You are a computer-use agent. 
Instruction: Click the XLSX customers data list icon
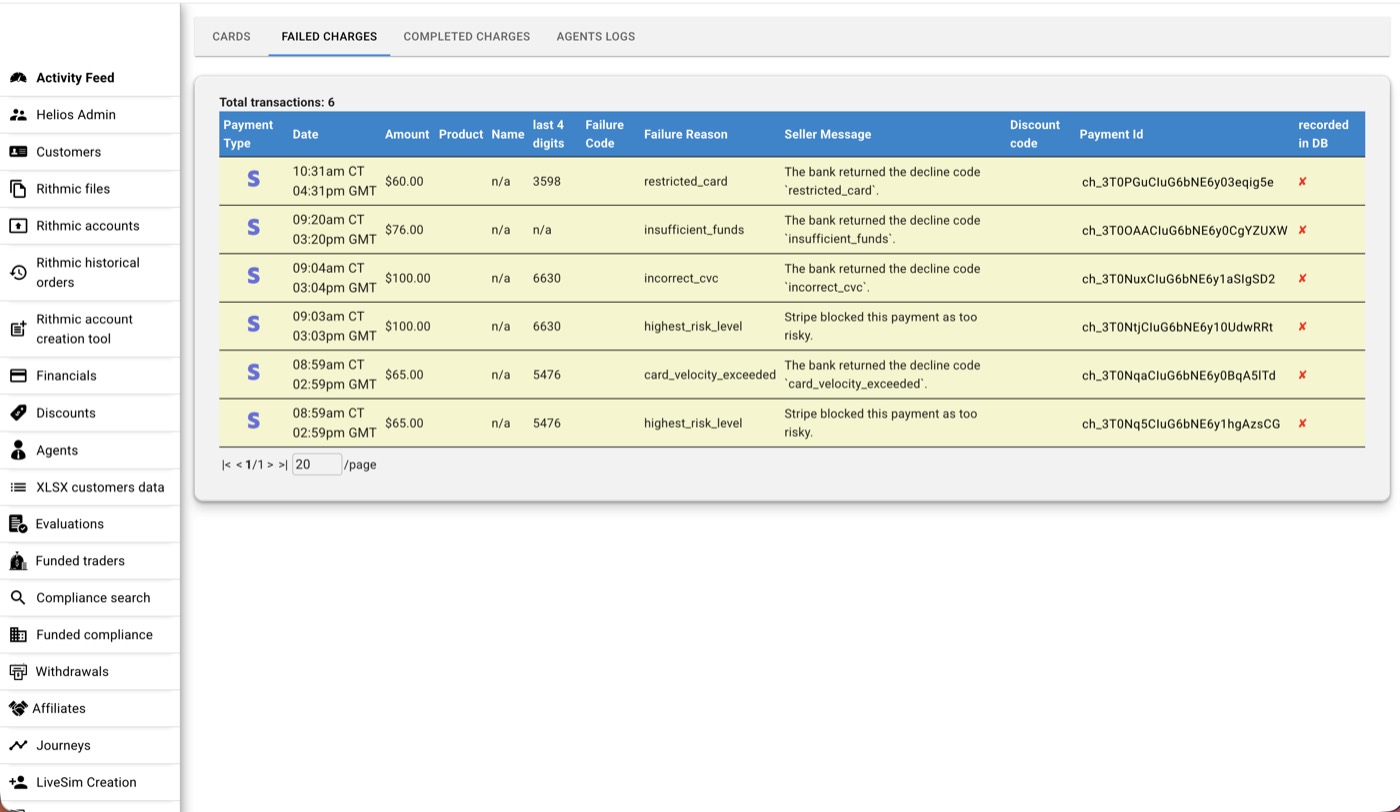coord(18,487)
